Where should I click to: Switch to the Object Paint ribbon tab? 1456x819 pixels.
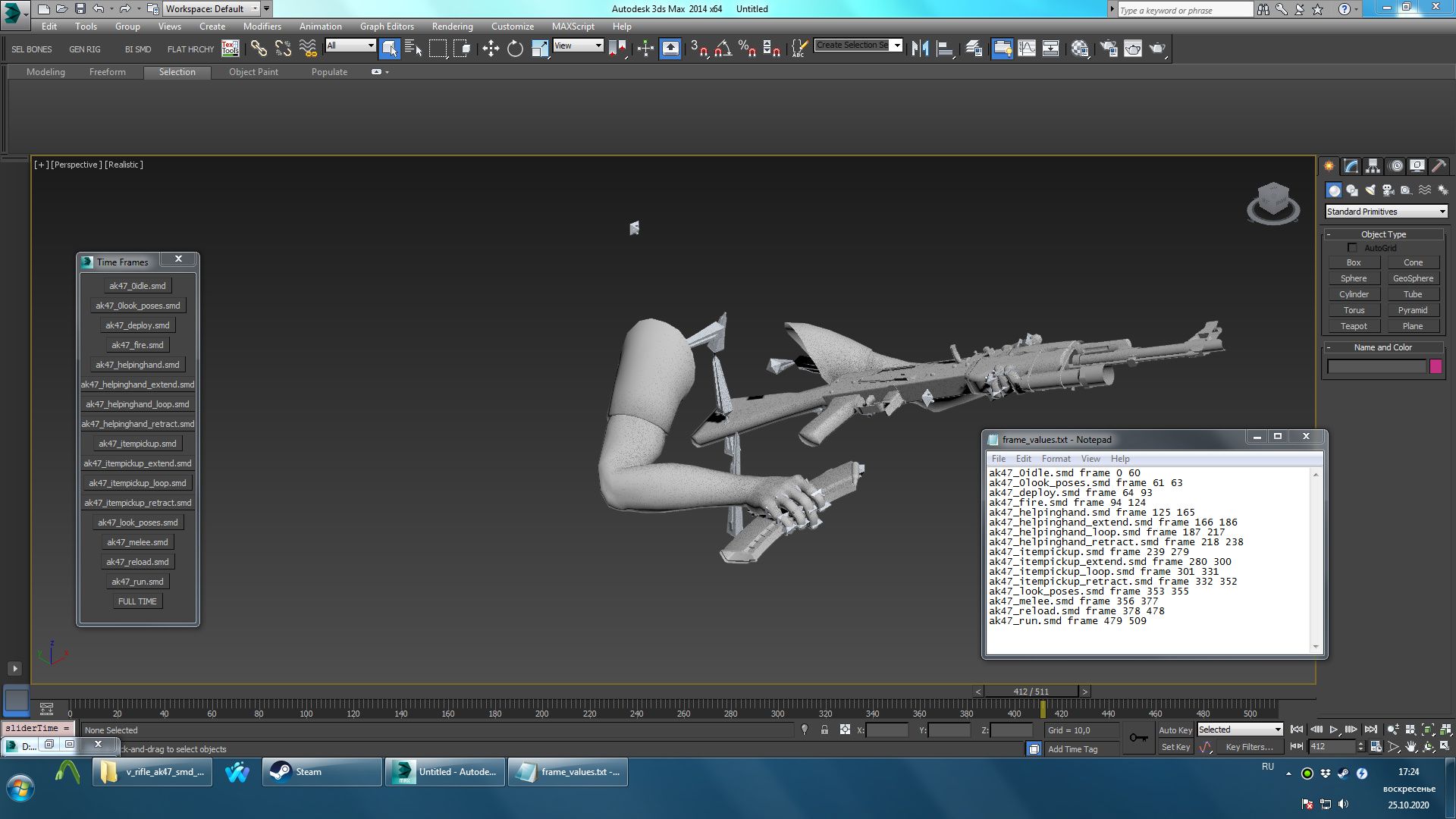[x=253, y=72]
